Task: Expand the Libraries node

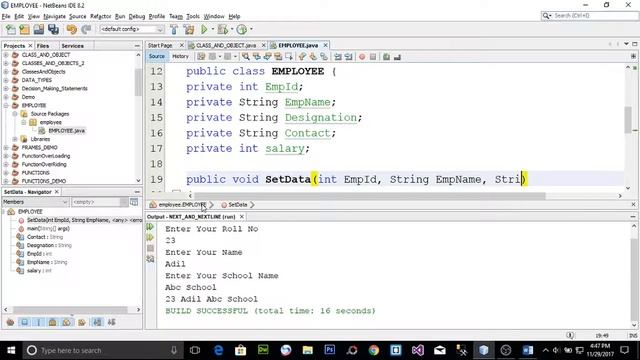Action: pos(15,139)
